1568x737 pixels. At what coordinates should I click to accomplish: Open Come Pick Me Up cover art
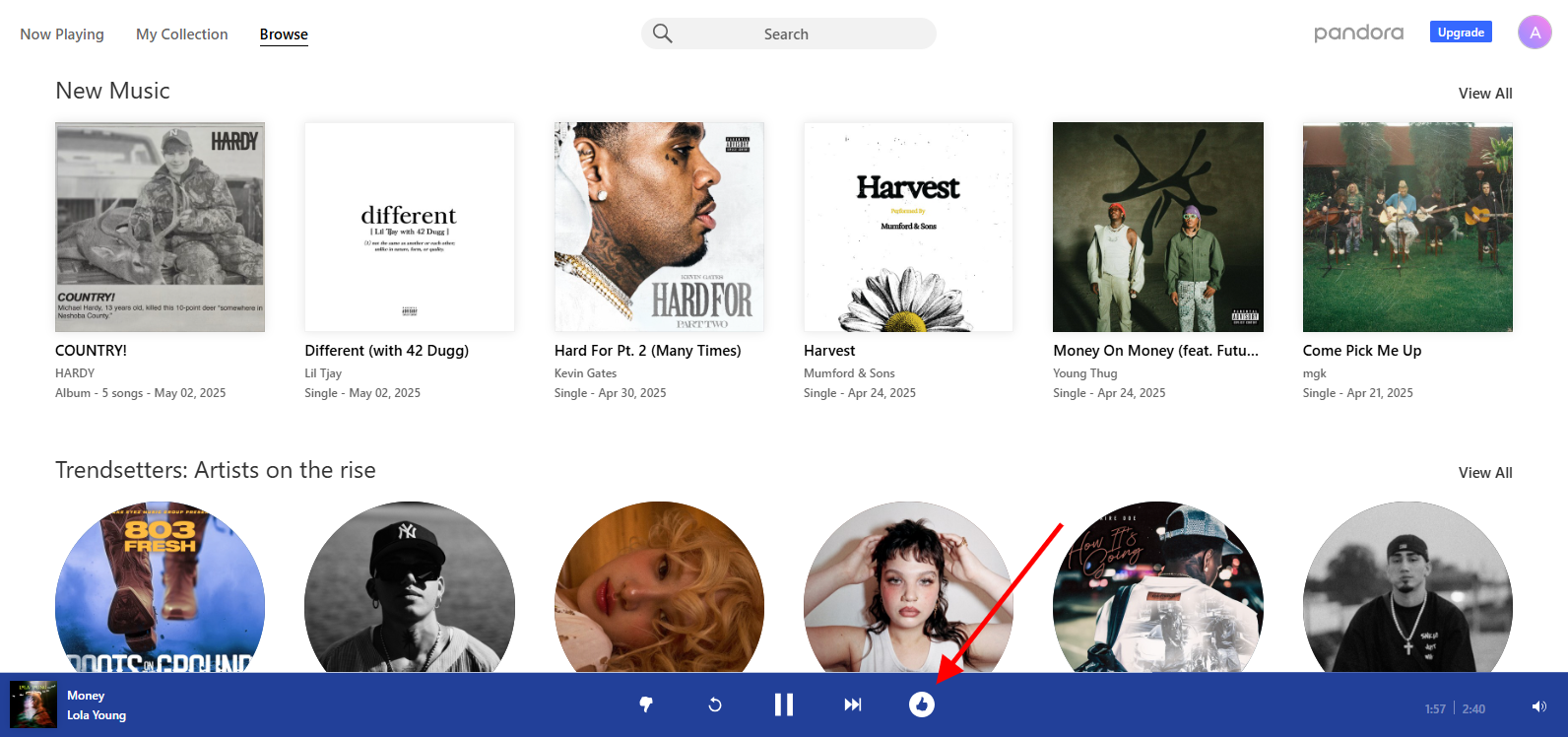[x=1407, y=227]
